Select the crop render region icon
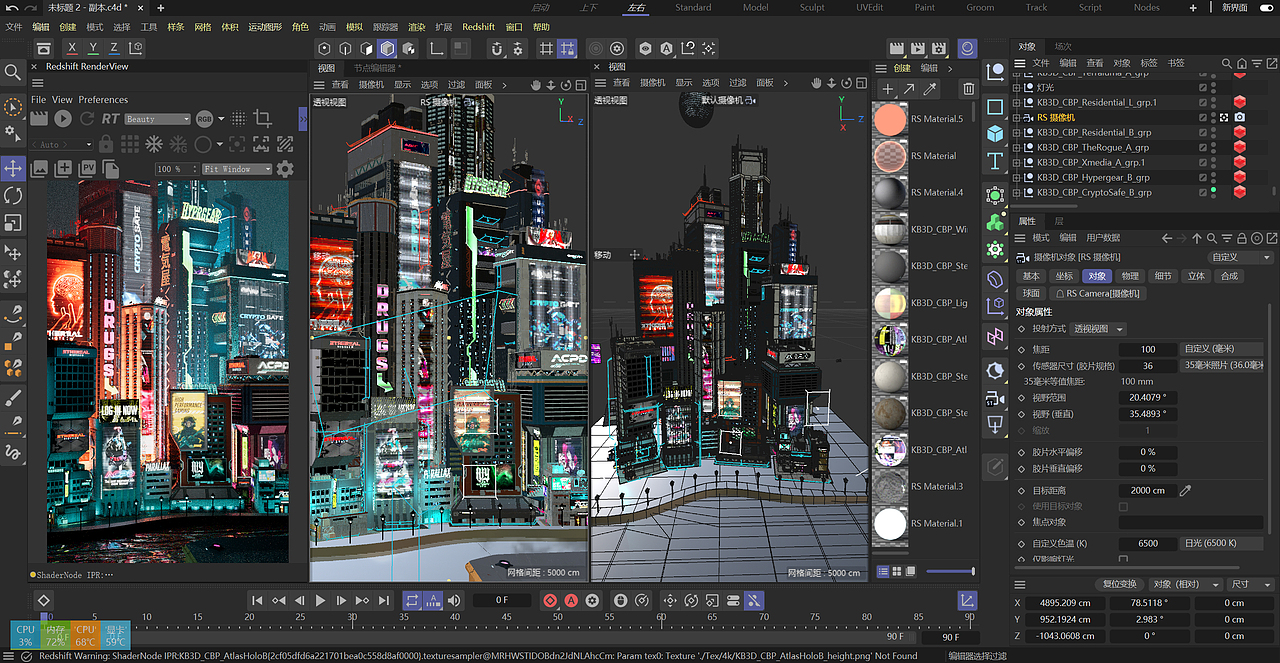Viewport: 1280px width, 663px height. click(x=263, y=118)
